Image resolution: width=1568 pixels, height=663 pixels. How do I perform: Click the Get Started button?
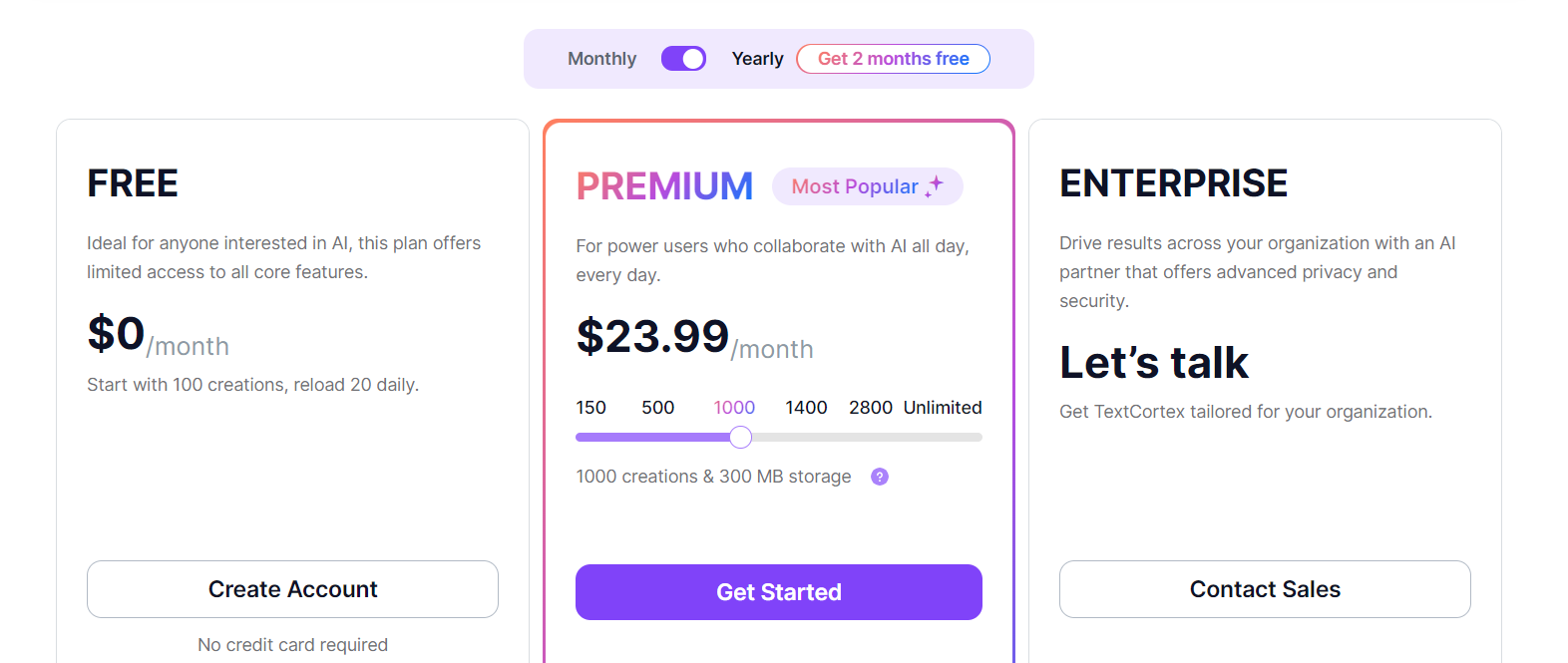point(778,591)
